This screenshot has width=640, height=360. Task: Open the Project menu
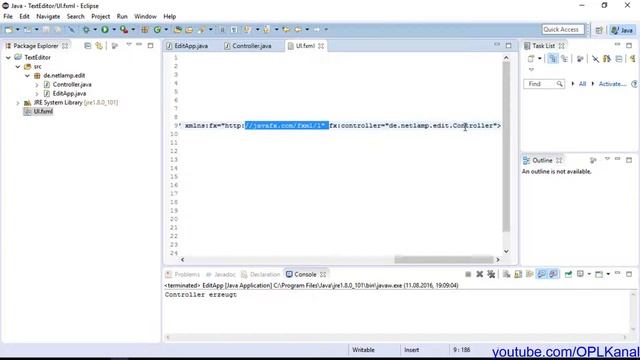pyautogui.click(x=100, y=16)
